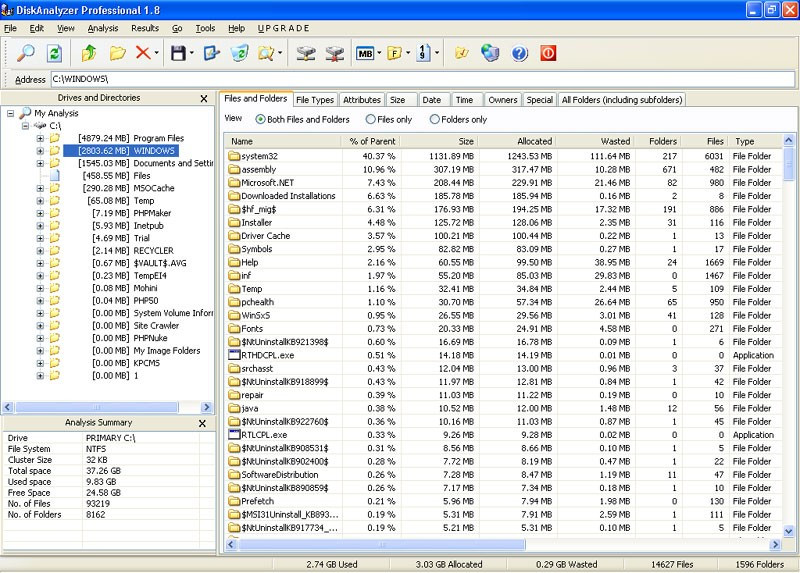Select the Folders only radio button
Viewport: 800px width, 573px height.
434,119
